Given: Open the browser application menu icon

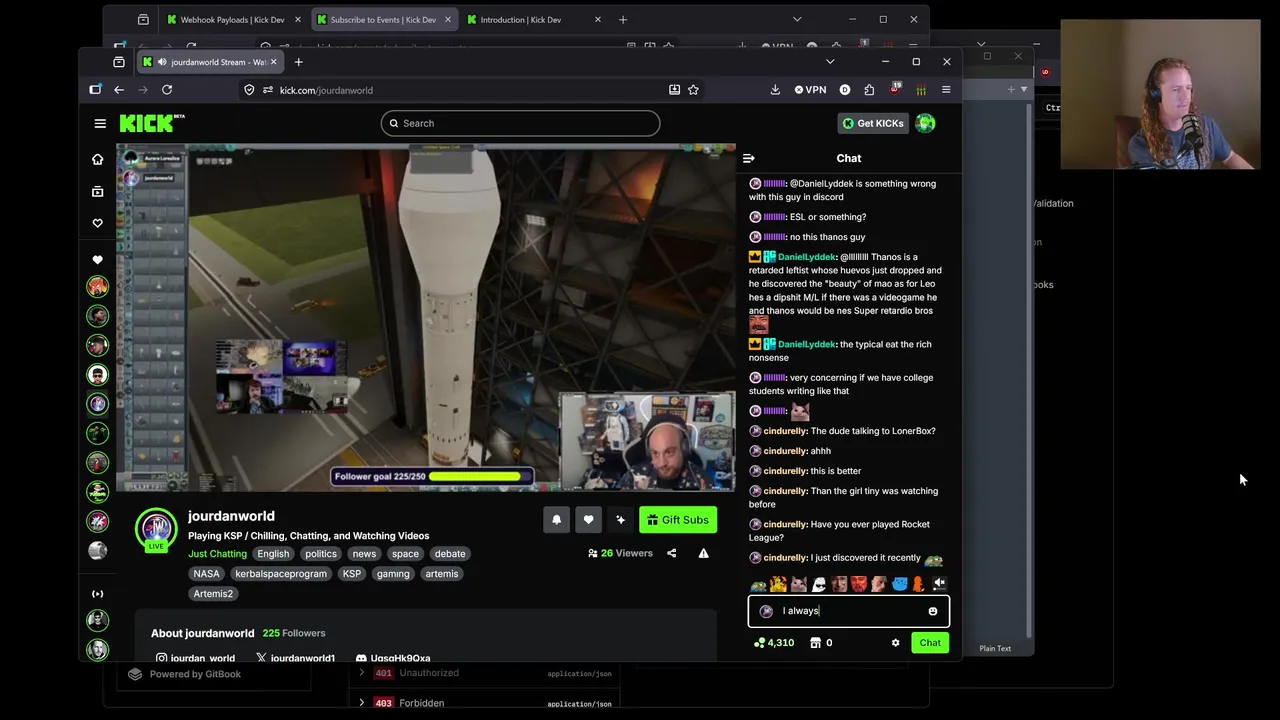Looking at the screenshot, I should (946, 90).
